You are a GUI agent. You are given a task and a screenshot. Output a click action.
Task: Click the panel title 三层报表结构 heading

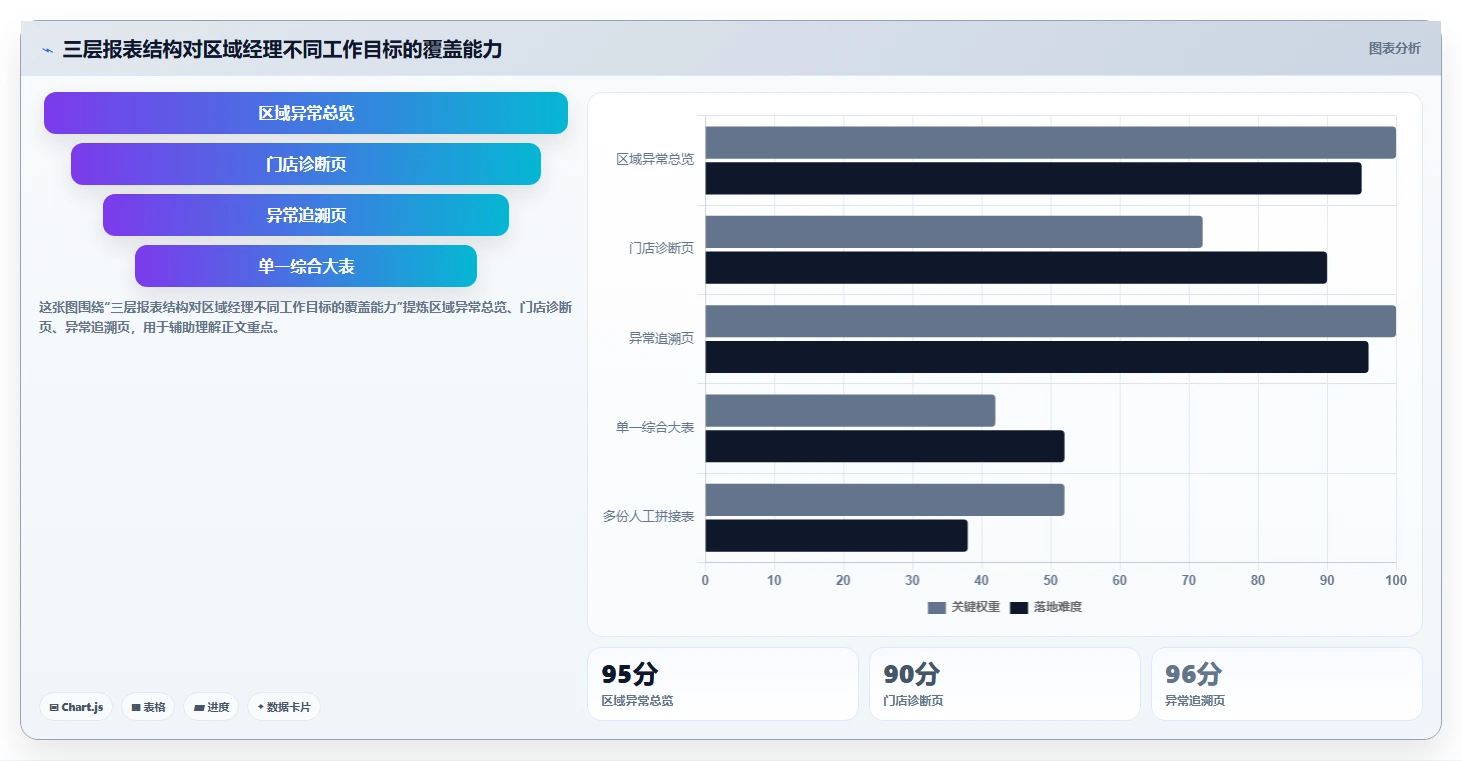(x=282, y=49)
